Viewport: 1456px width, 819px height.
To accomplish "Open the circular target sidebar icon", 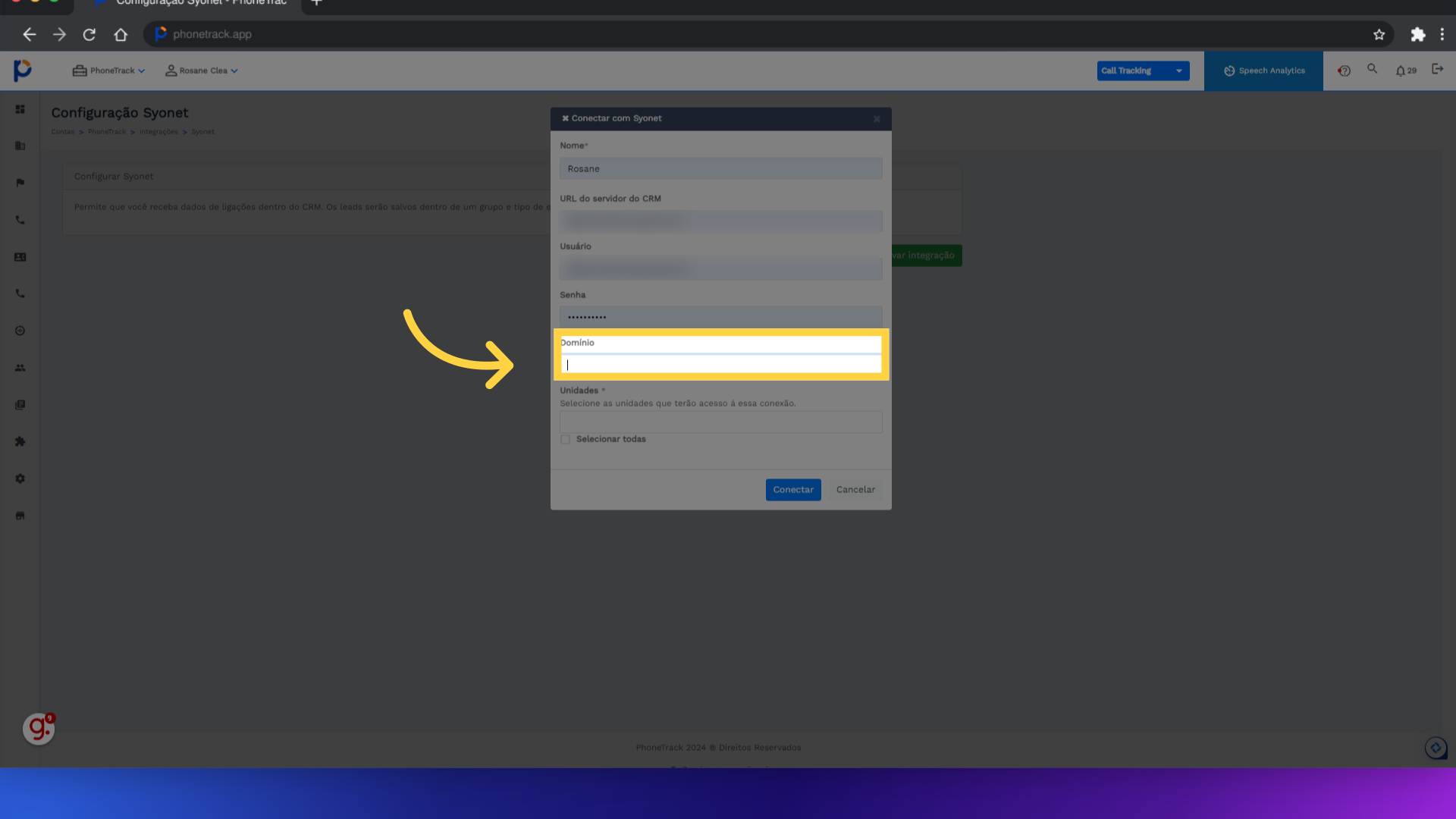I will [20, 331].
